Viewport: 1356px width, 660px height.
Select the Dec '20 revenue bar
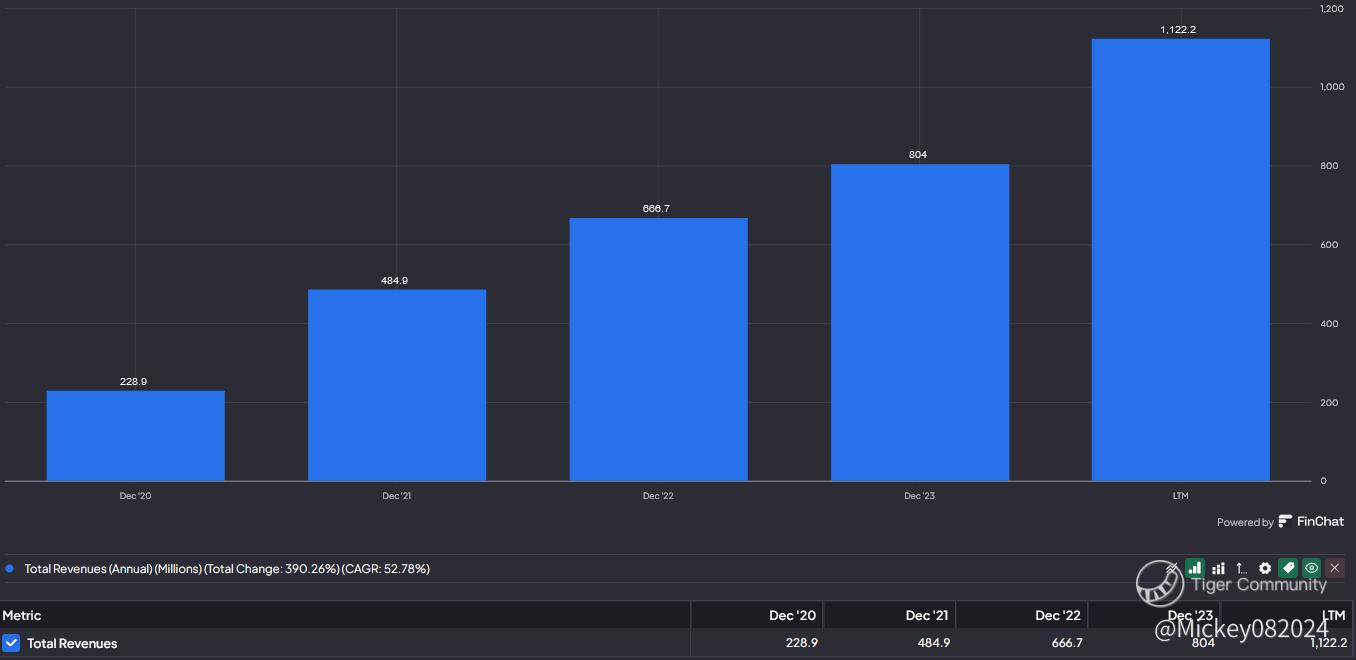coord(135,436)
